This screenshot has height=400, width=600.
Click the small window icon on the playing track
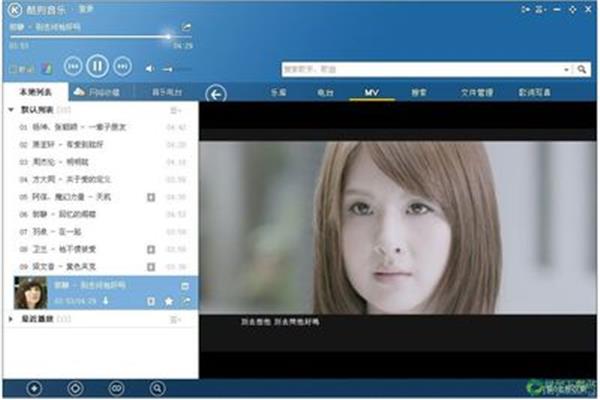(x=185, y=286)
